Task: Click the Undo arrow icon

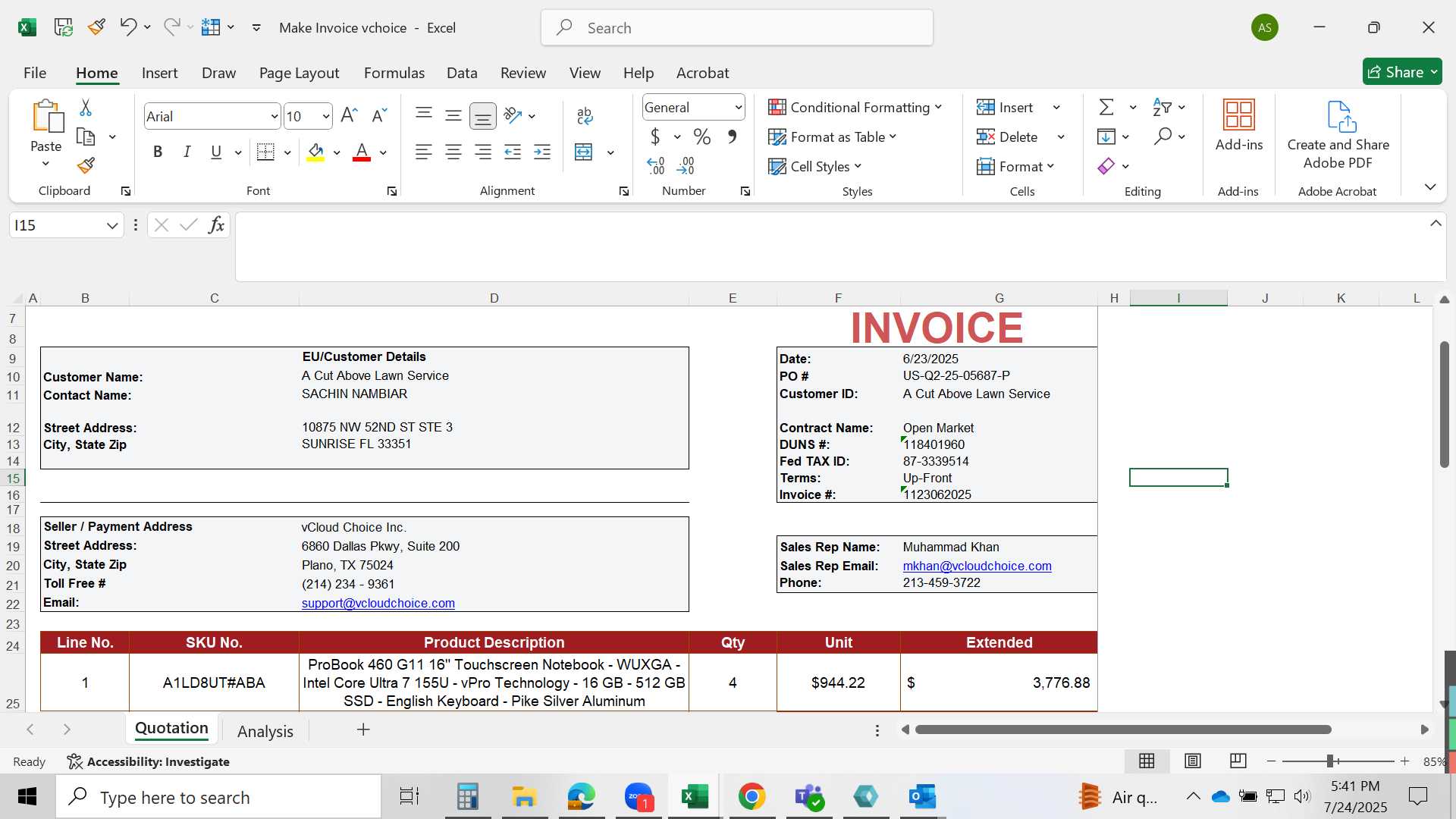Action: click(x=127, y=27)
